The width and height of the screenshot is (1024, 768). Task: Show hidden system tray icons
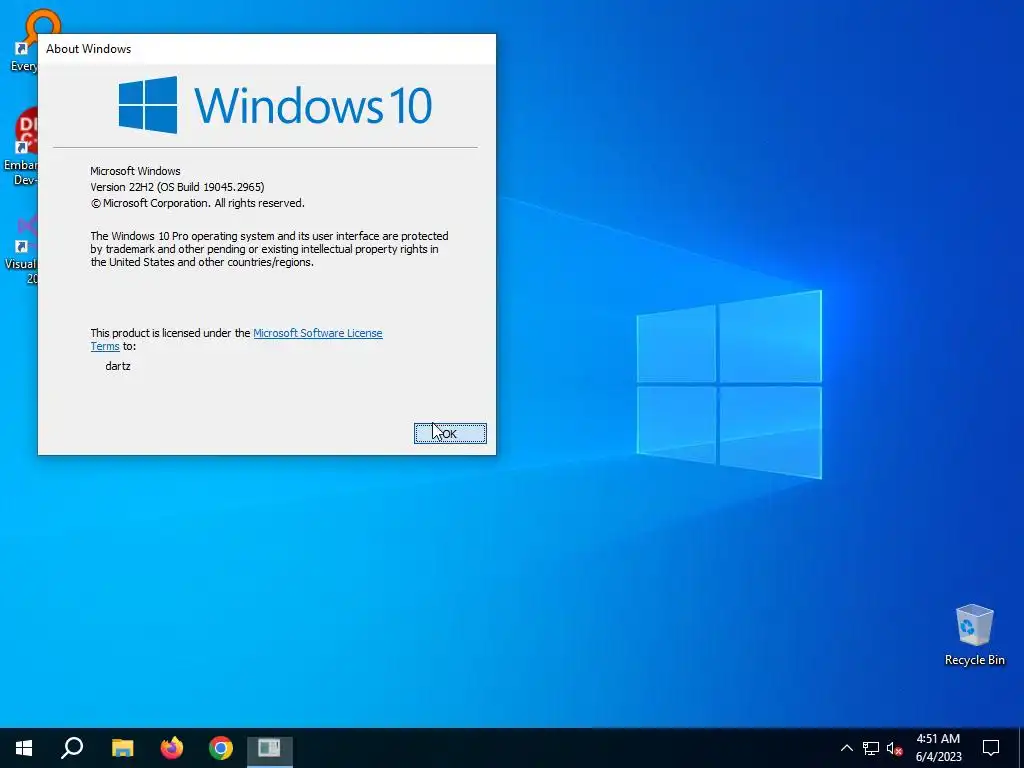846,748
